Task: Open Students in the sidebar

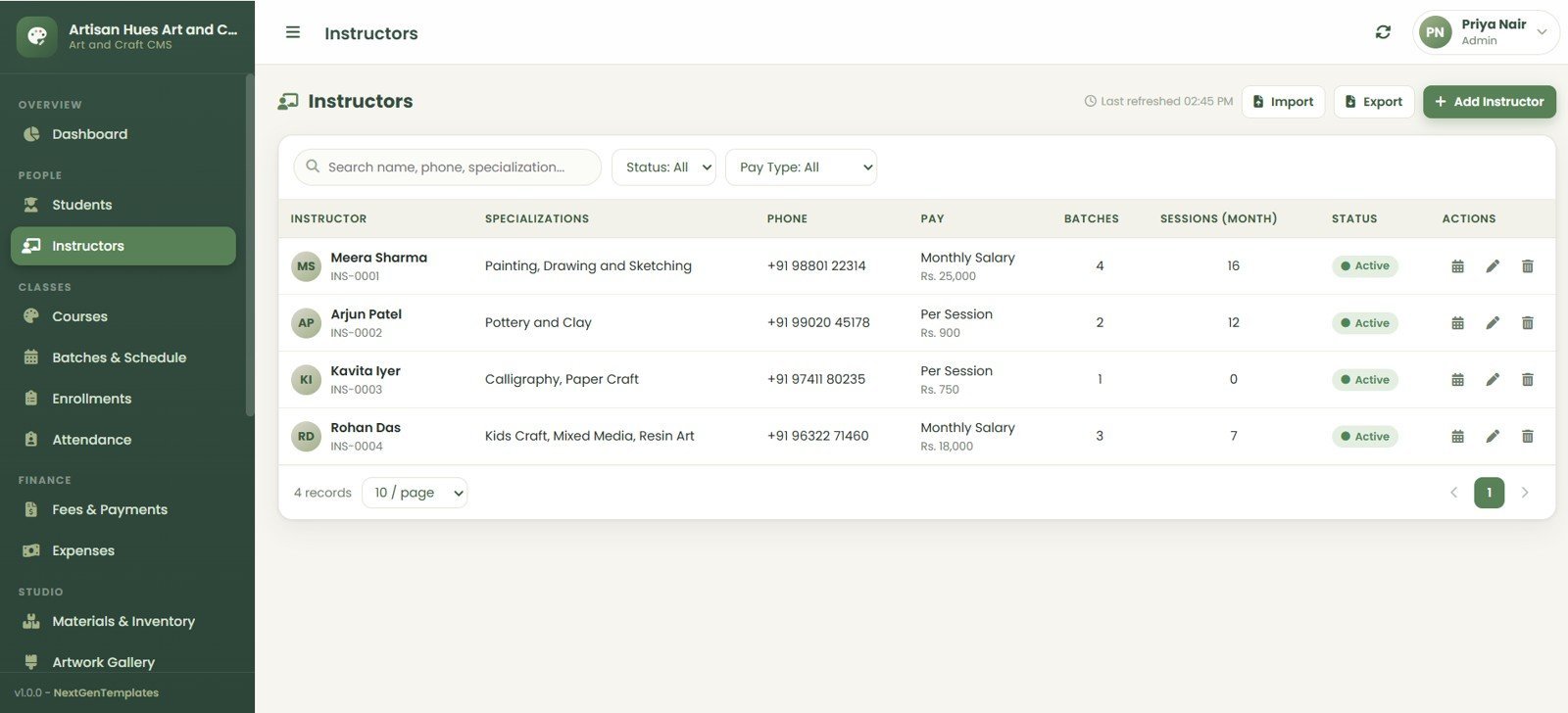Action: (x=122, y=205)
